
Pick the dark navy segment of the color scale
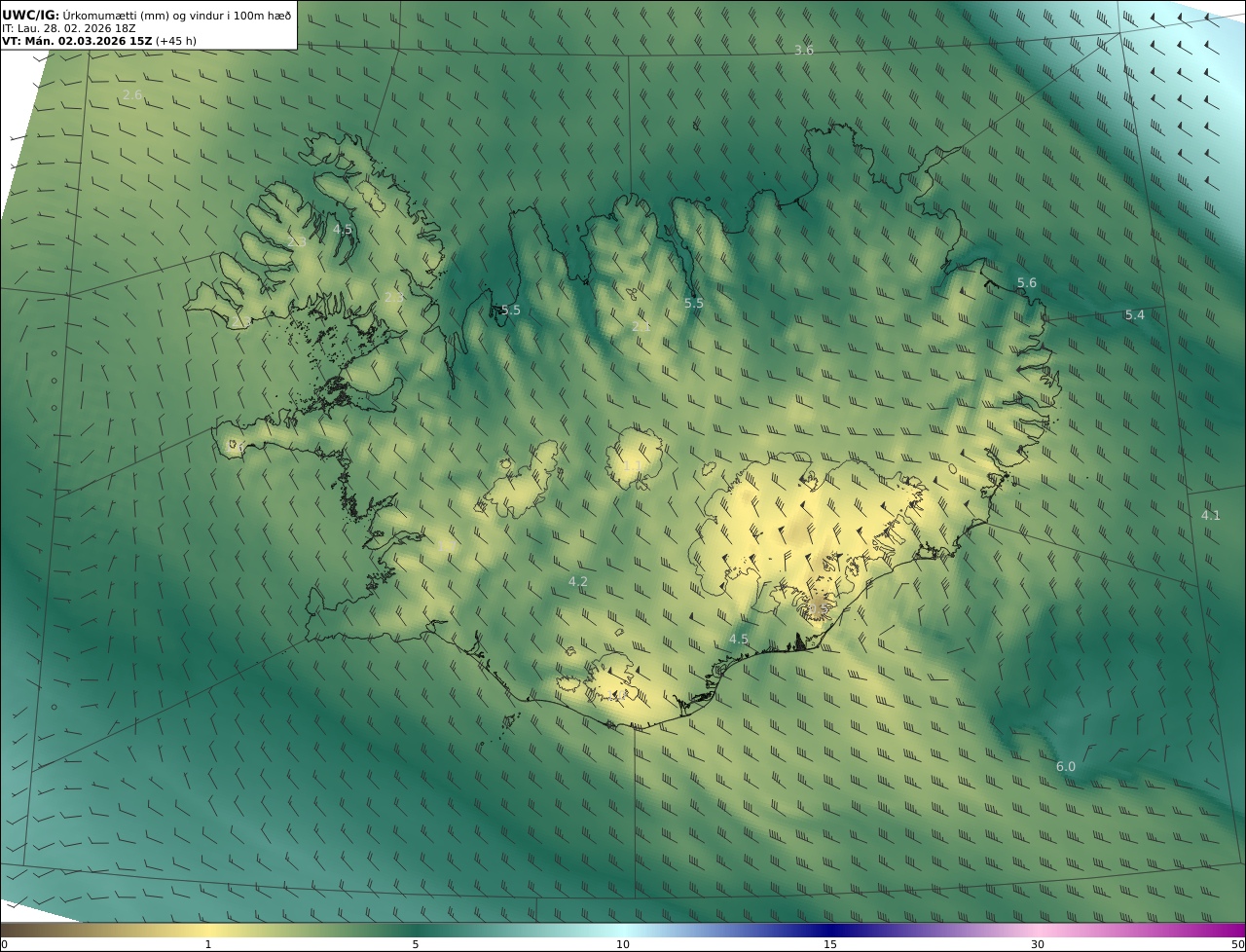830,930
